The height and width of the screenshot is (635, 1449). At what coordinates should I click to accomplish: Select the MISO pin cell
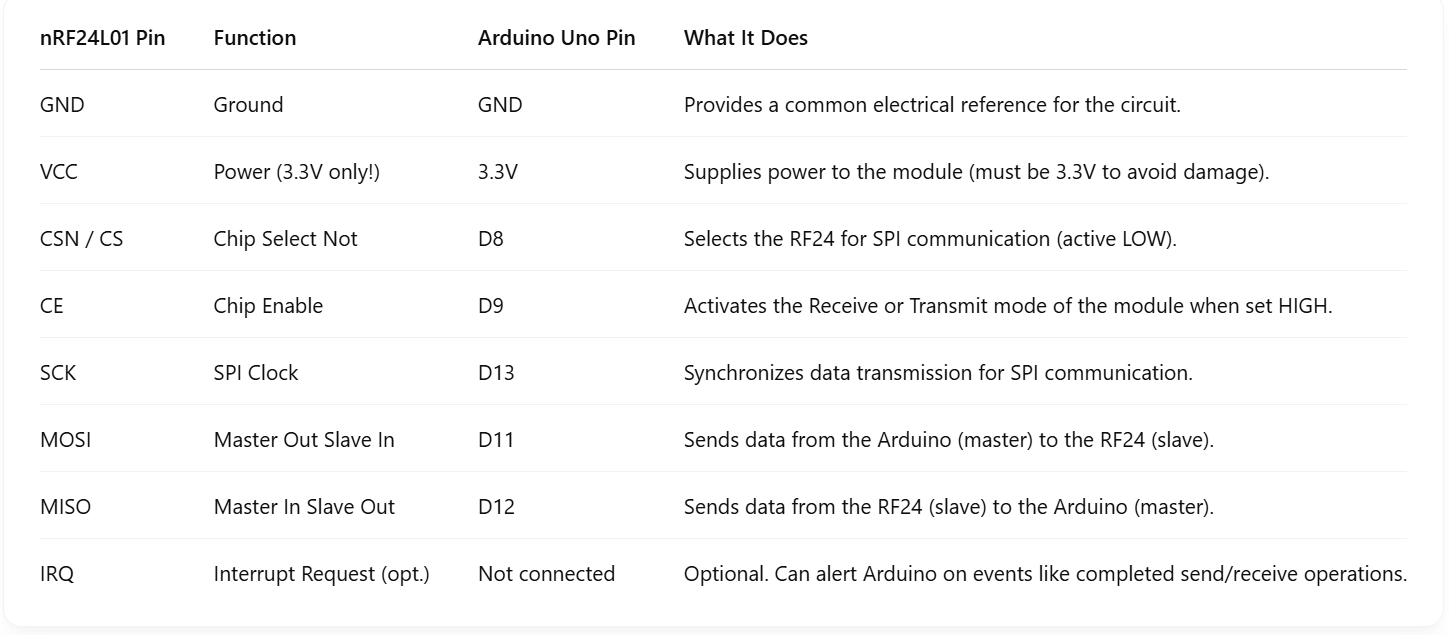tap(66, 507)
